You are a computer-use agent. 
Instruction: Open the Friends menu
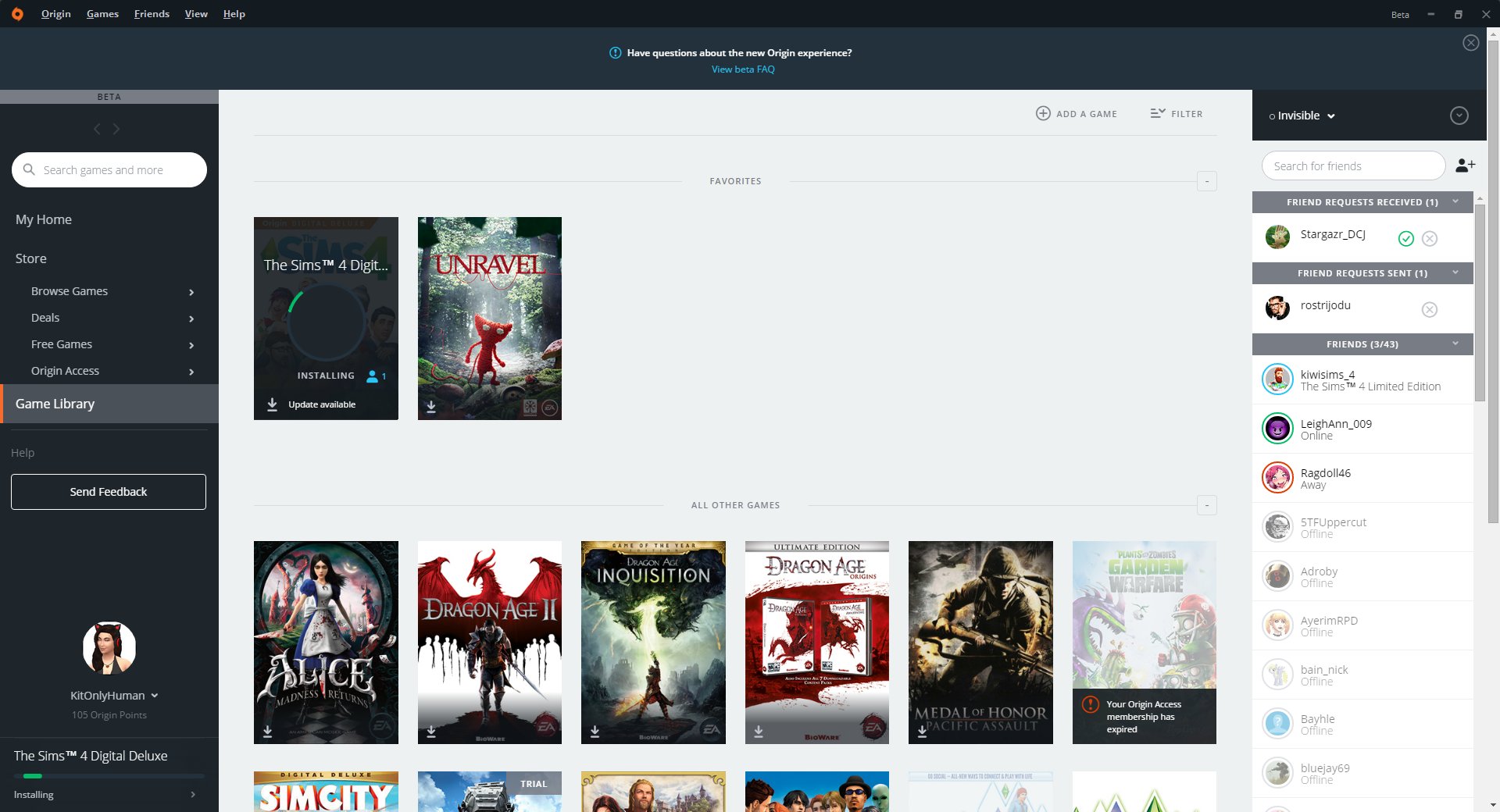152,14
